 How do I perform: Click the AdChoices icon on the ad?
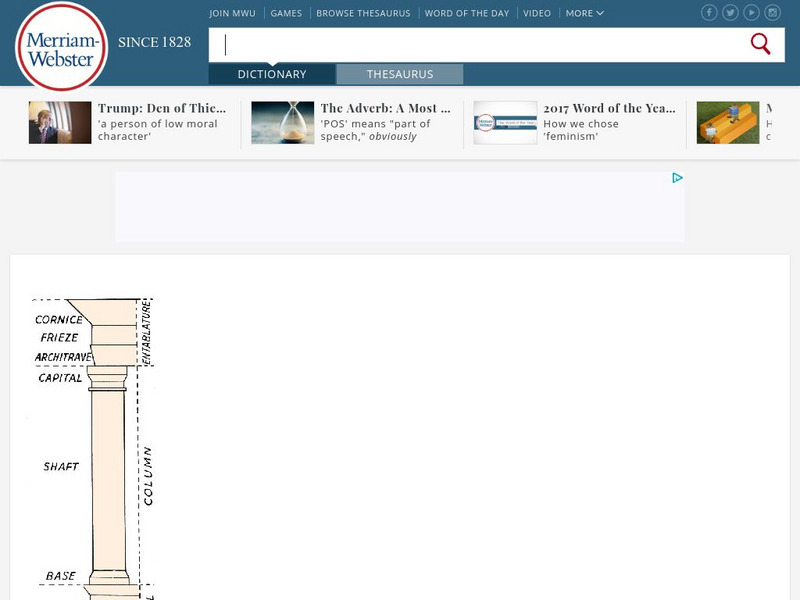click(x=677, y=178)
